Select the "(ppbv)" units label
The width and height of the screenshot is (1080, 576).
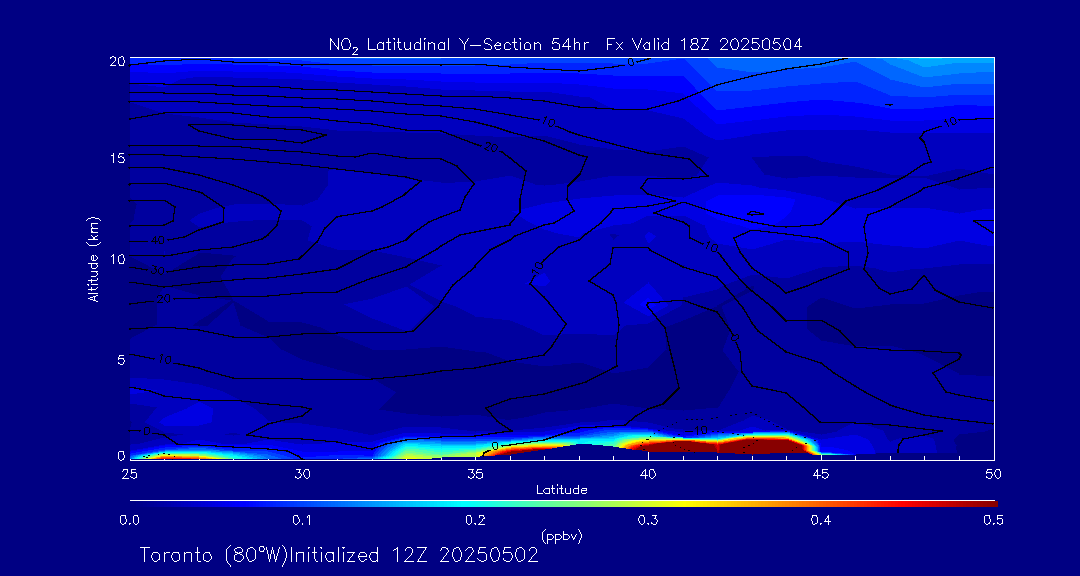[561, 537]
